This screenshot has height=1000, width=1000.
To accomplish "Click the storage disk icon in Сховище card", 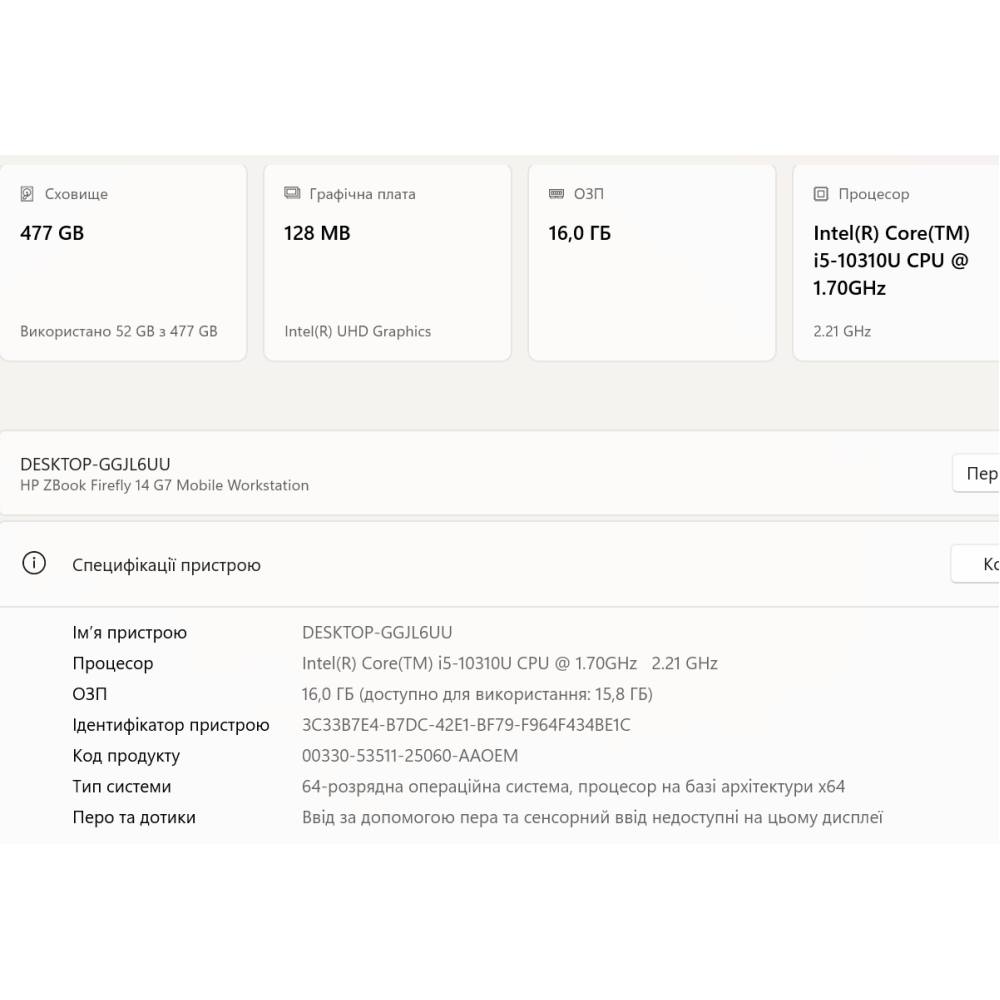I will point(27,194).
